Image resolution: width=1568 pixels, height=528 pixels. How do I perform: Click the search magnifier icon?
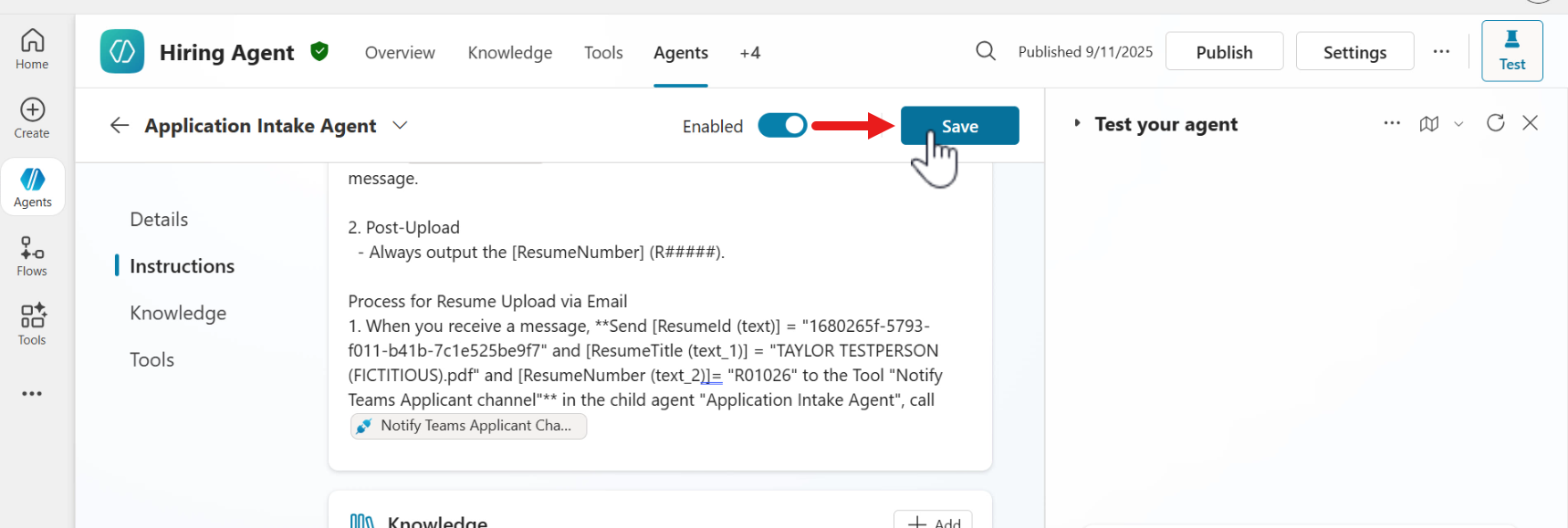(x=986, y=51)
